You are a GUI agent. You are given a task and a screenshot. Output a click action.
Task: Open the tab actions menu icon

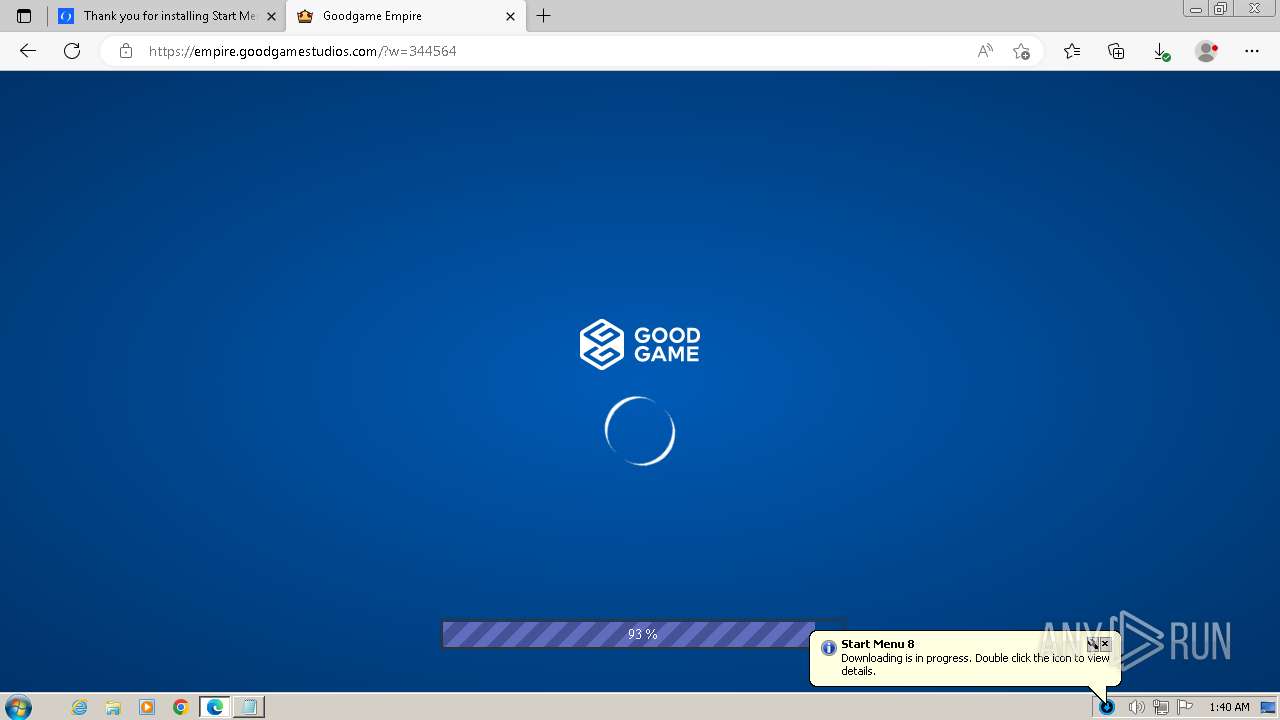[24, 16]
